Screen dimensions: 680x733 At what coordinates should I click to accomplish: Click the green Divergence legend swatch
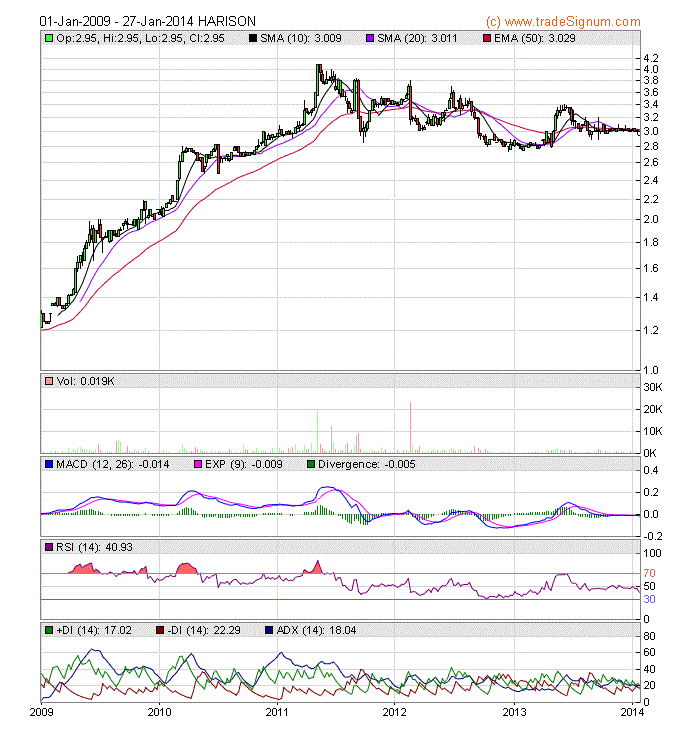click(x=311, y=464)
